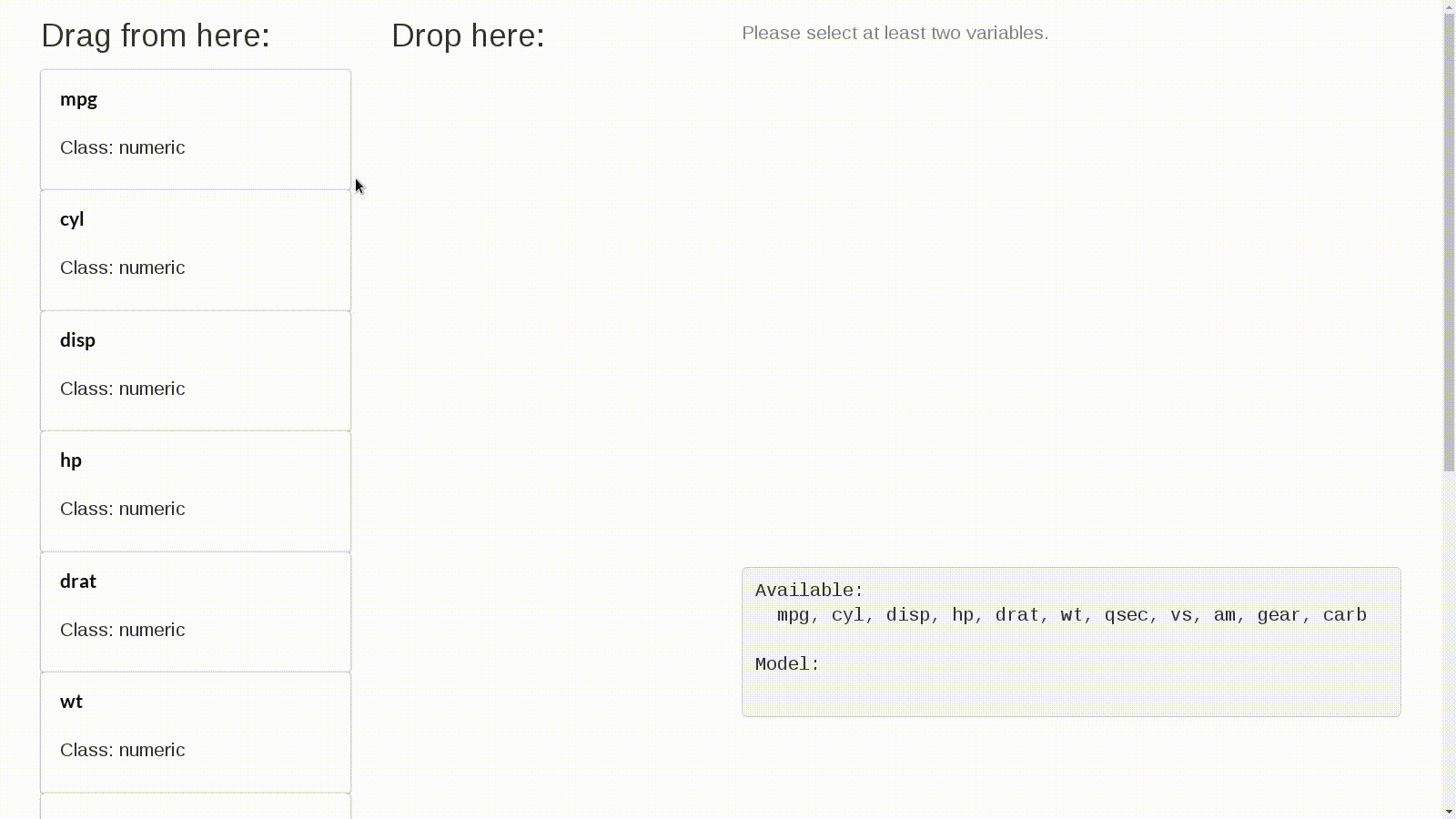
Task: Click 'Class: numeric' under disp
Action: click(123, 389)
